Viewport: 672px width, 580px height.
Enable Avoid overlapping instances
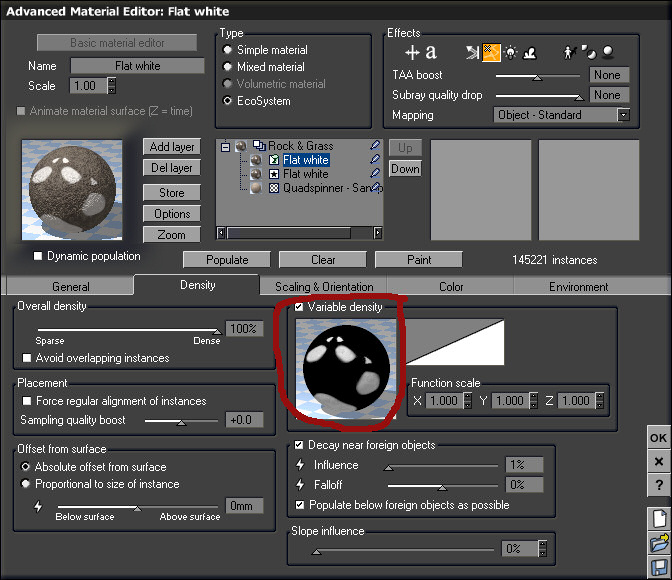tap(27, 358)
